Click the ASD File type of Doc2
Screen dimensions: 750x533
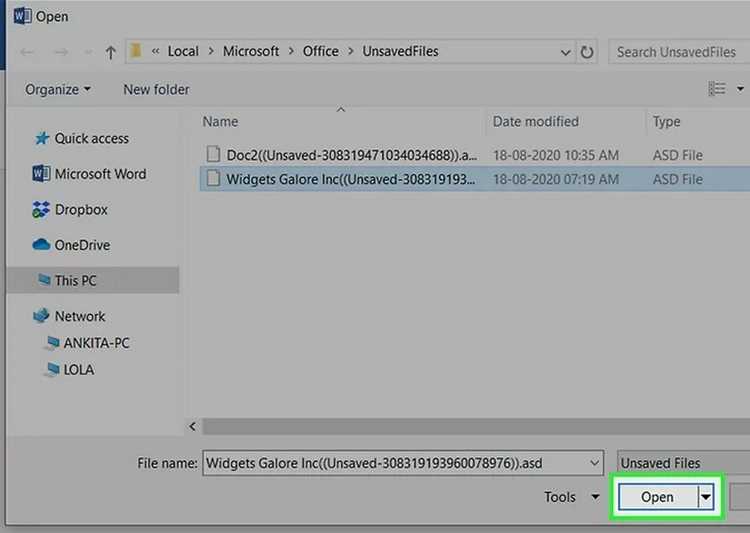pos(677,155)
